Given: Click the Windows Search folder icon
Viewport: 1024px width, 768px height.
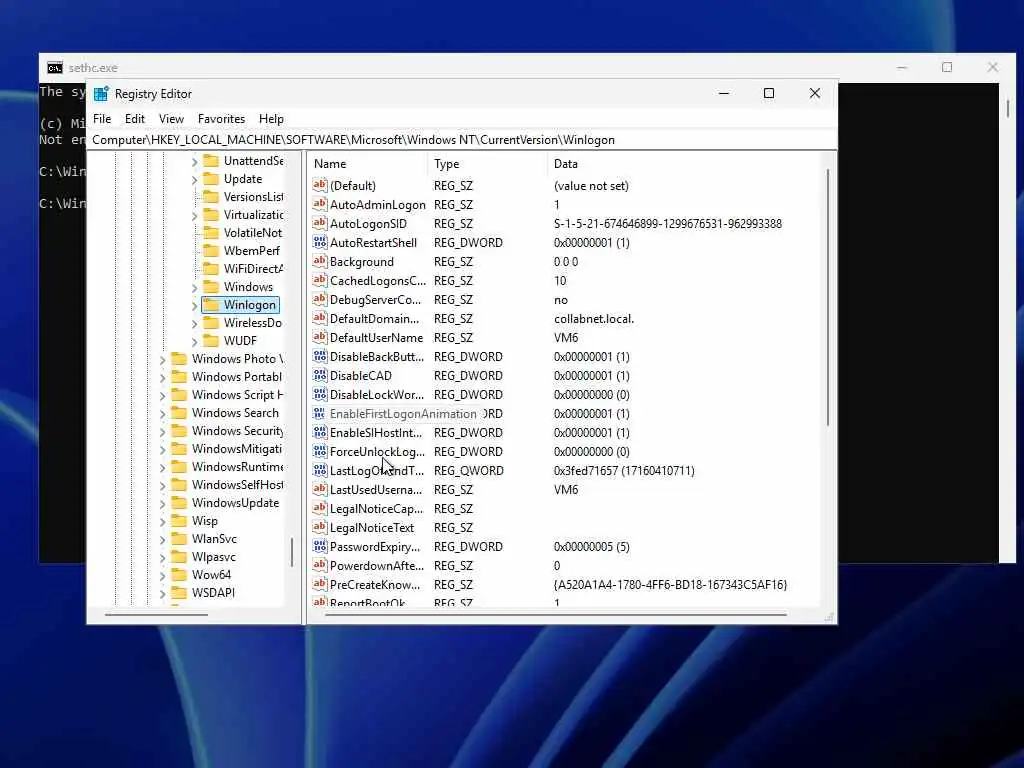Looking at the screenshot, I should tap(179, 413).
